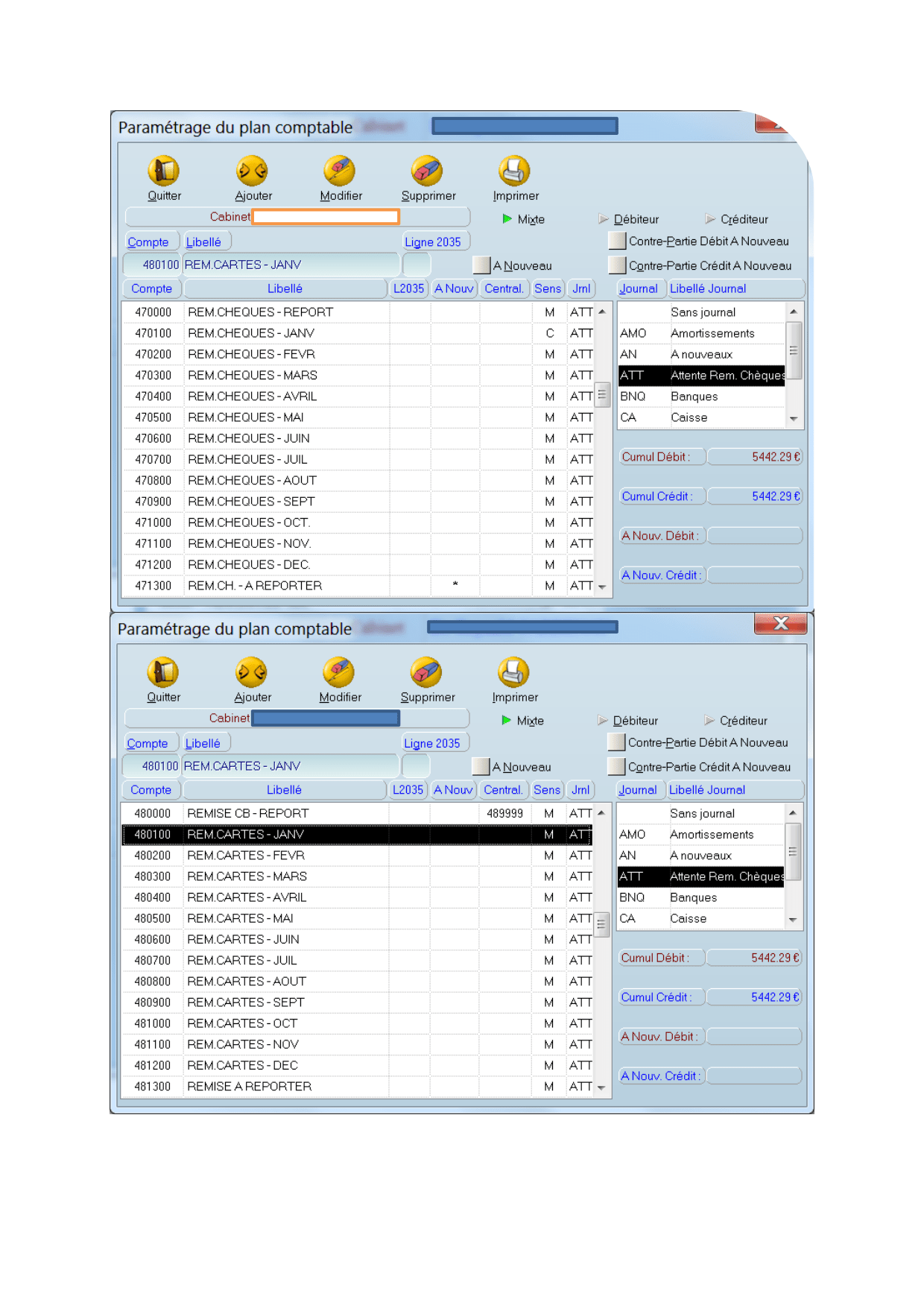Image resolution: width=924 pixels, height=1308 pixels.
Task: Check Contre-Partie Débit A Nouveau in the upper window
Action: tap(617, 241)
